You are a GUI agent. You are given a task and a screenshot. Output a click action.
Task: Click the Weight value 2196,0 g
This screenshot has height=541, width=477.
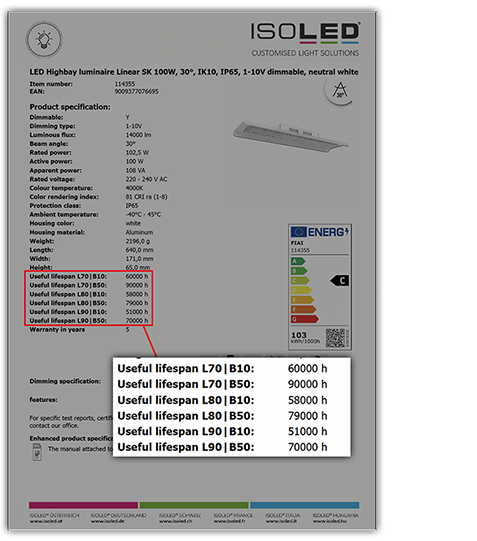(x=138, y=241)
